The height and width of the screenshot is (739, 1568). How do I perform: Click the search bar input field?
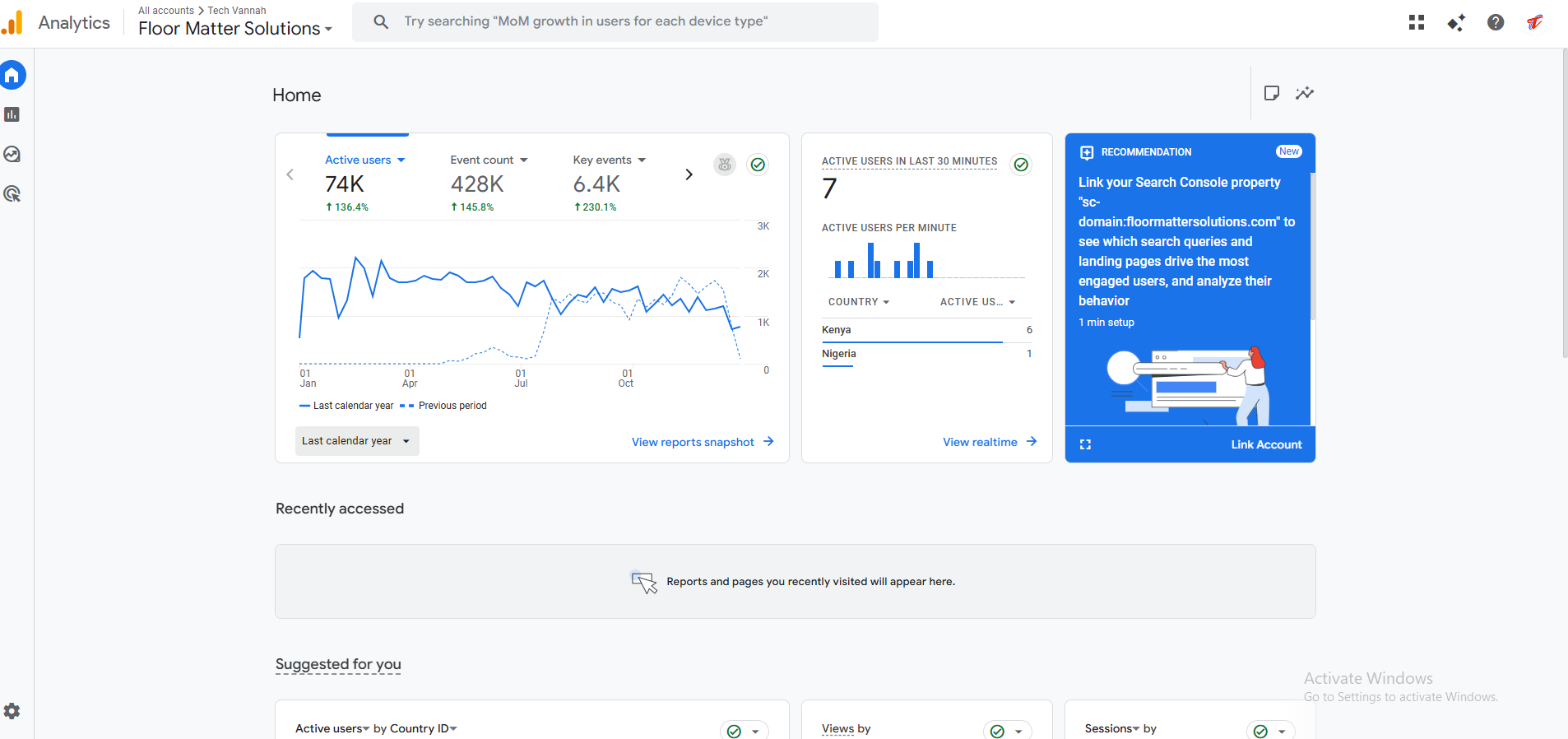pos(615,21)
